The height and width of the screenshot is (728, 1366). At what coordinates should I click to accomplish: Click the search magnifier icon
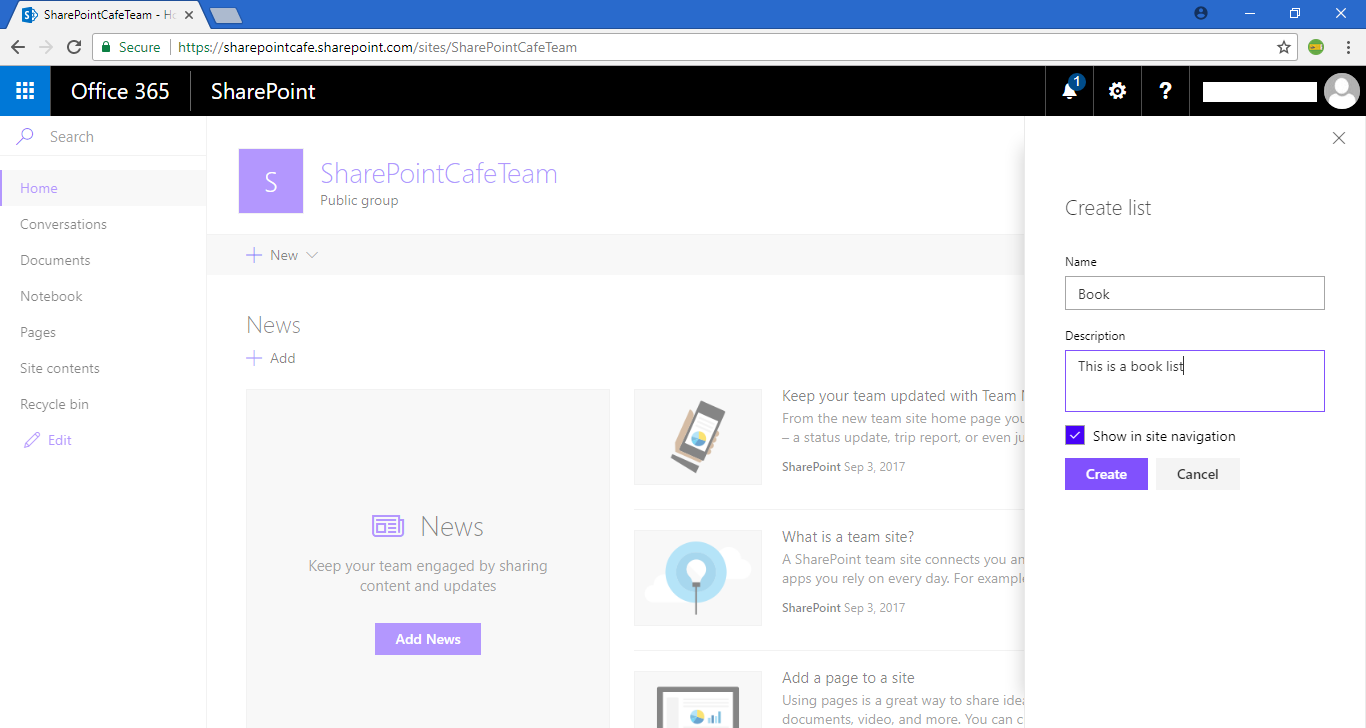point(26,137)
